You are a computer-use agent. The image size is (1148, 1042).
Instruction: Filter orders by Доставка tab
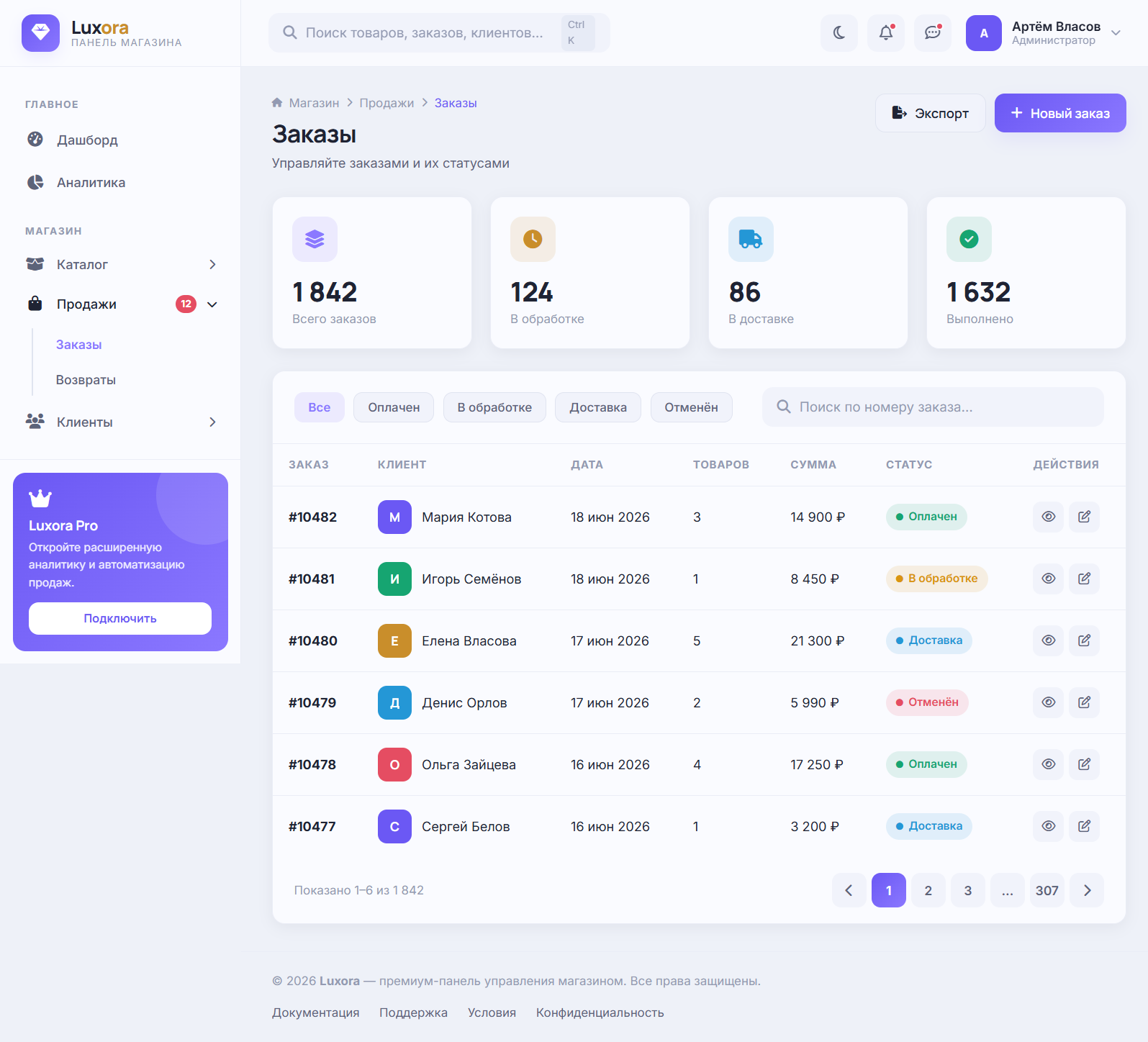point(598,407)
